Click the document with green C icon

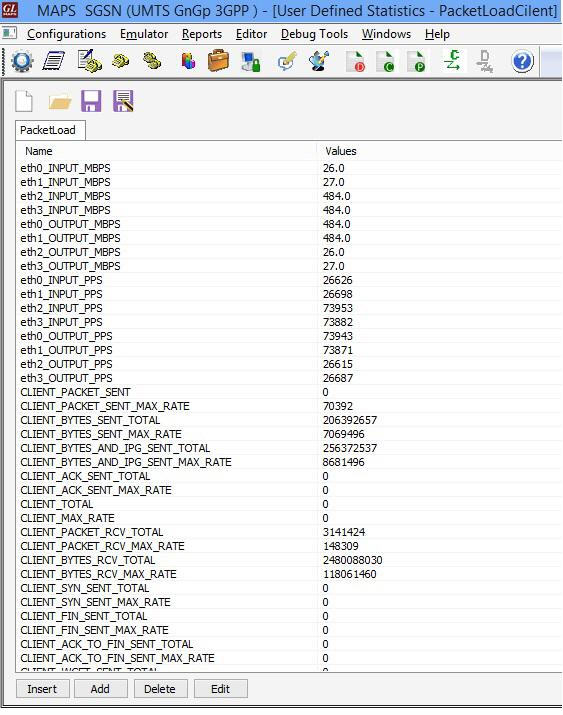point(386,62)
